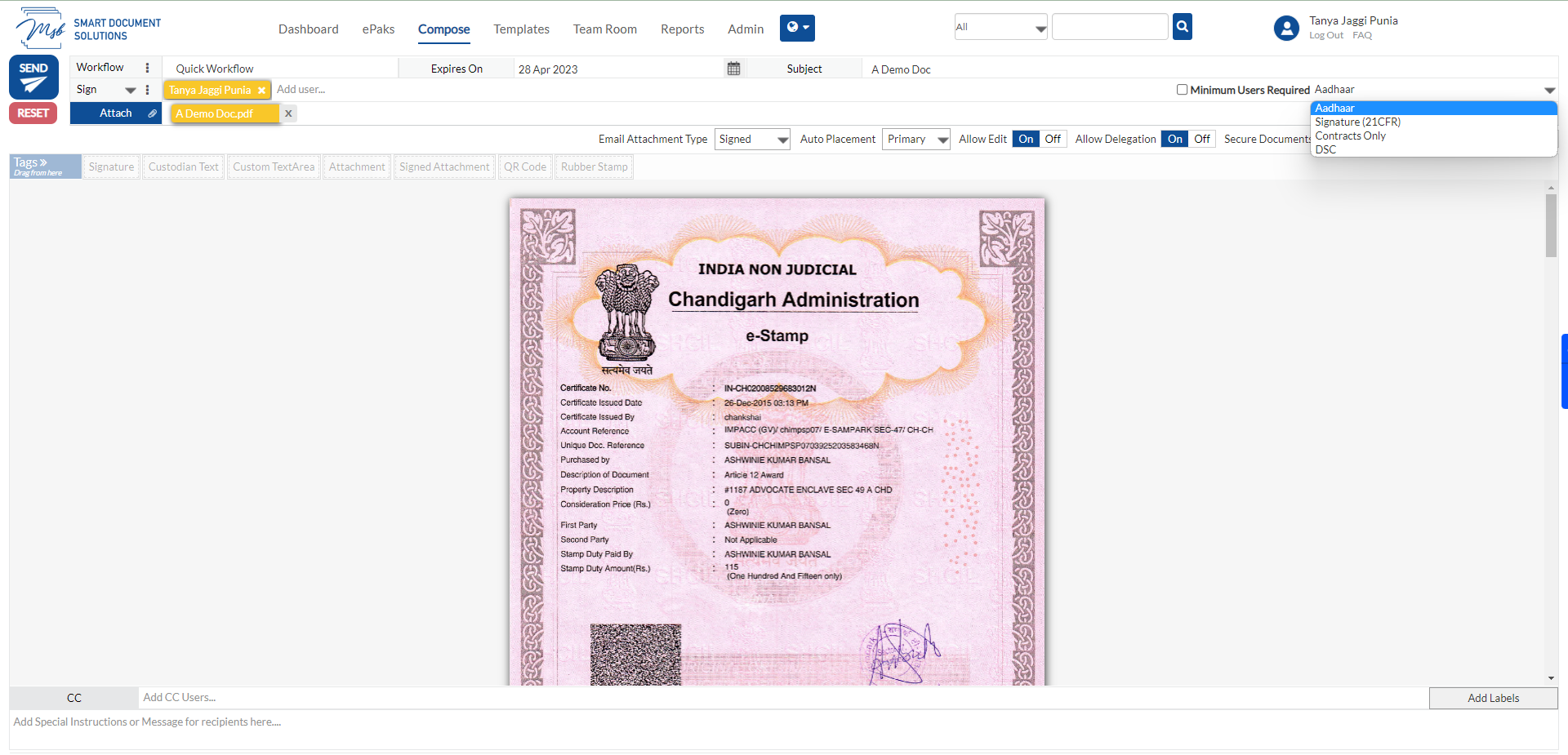
Task: Remove attached A Demo Doc.pdf file
Action: (x=288, y=113)
